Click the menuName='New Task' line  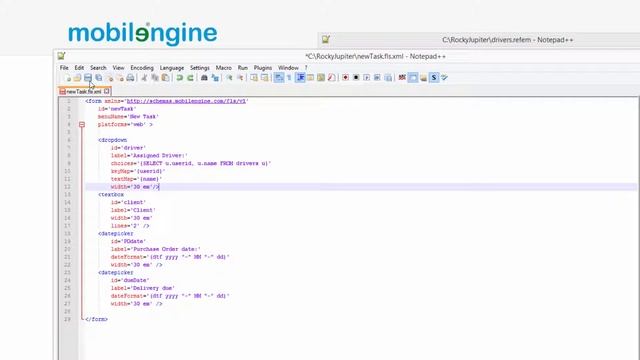tap(128, 117)
